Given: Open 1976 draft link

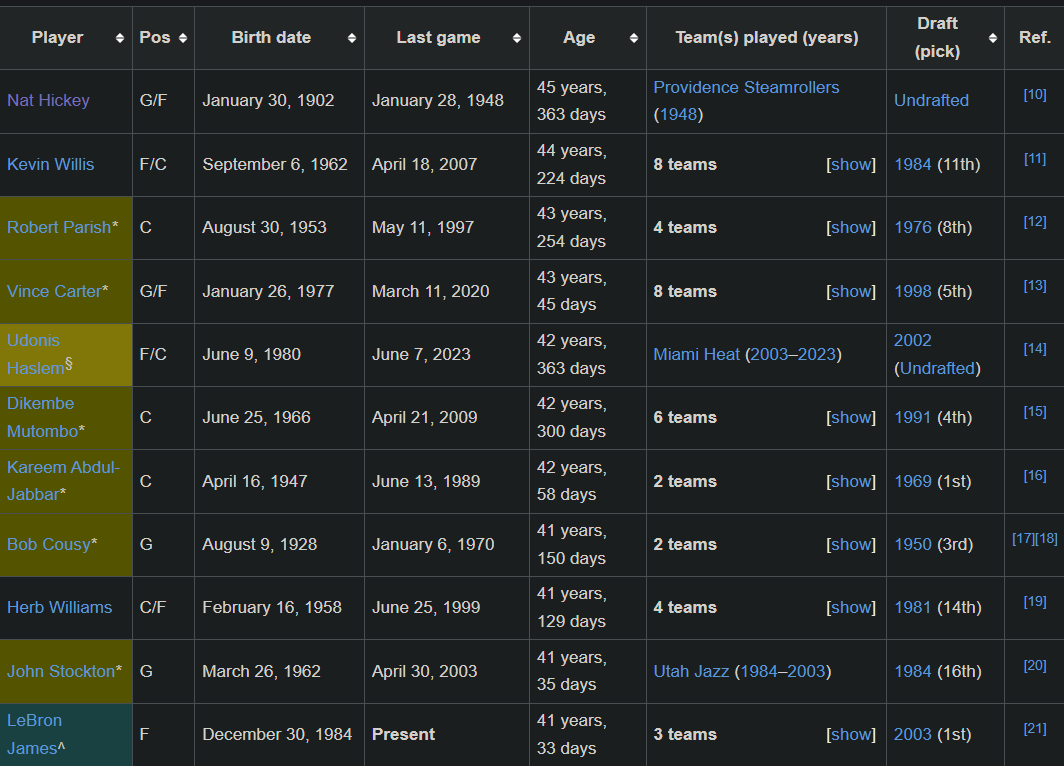Looking at the screenshot, I should 913,227.
